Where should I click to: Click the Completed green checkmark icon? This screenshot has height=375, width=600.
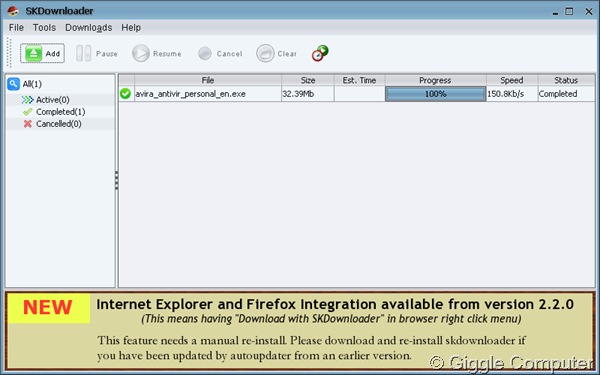click(x=27, y=112)
